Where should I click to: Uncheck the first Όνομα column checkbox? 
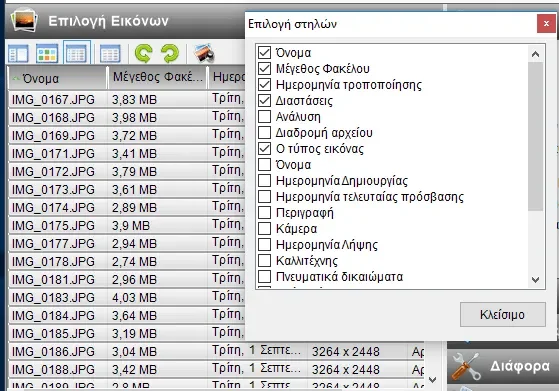[264, 52]
